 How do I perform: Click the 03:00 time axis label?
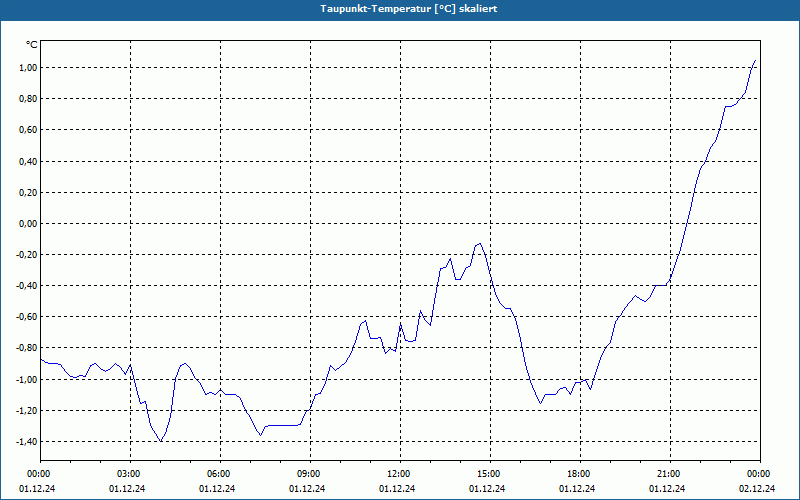131,474
